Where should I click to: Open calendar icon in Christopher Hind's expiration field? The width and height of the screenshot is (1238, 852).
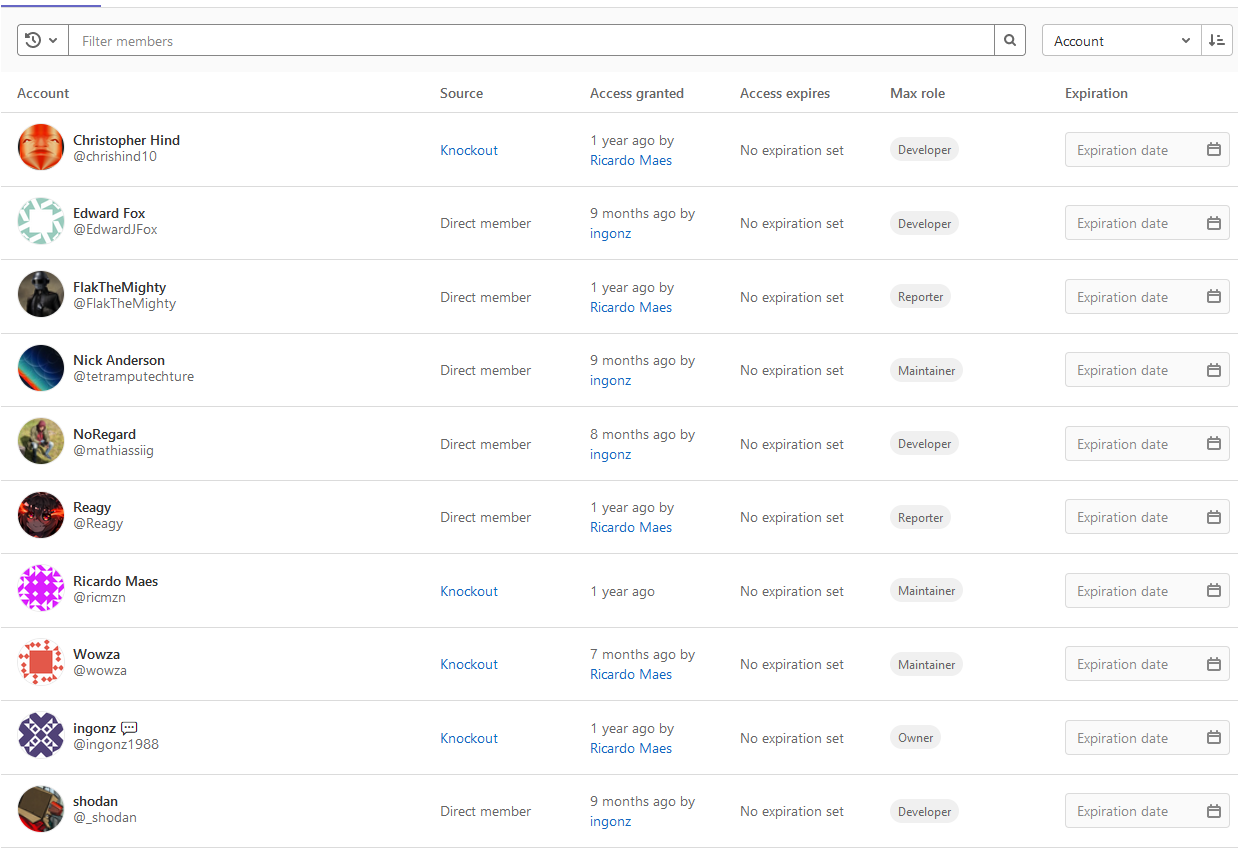pyautogui.click(x=1213, y=150)
